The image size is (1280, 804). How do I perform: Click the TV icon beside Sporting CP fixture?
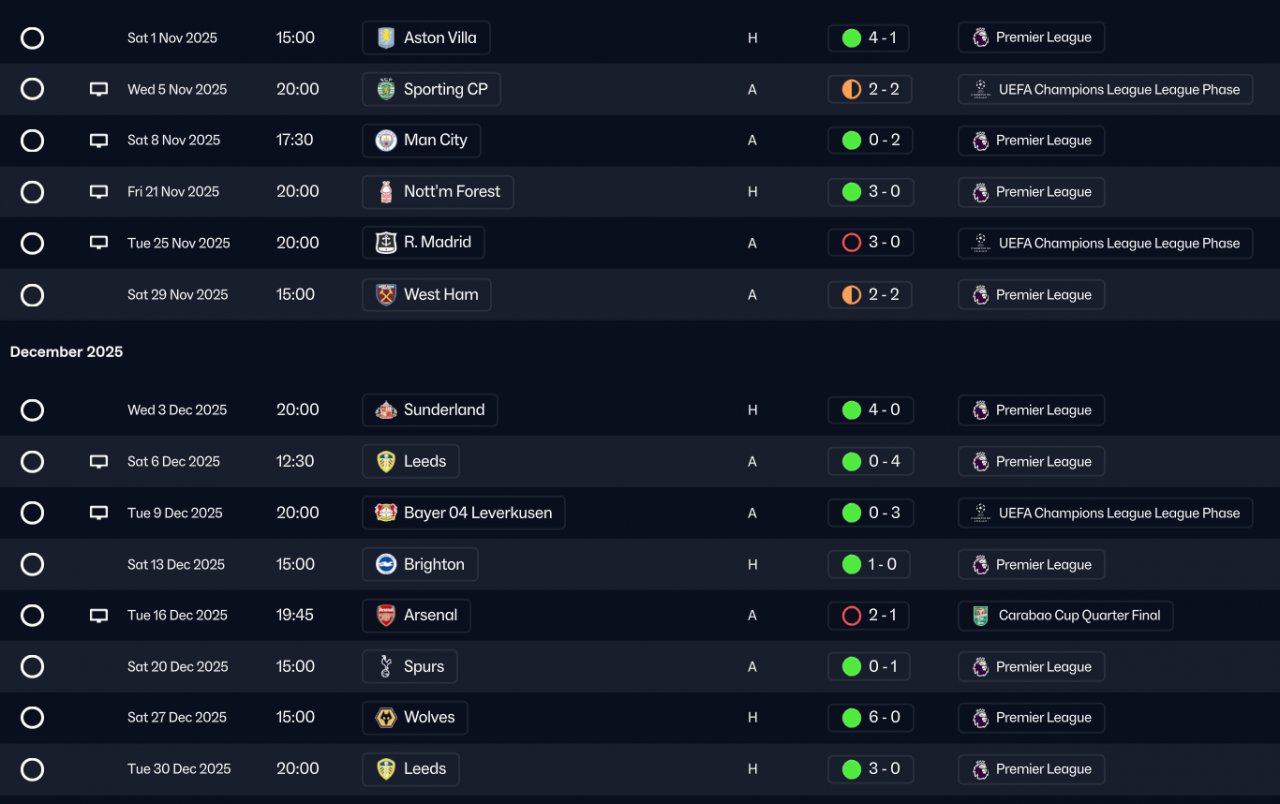98,89
